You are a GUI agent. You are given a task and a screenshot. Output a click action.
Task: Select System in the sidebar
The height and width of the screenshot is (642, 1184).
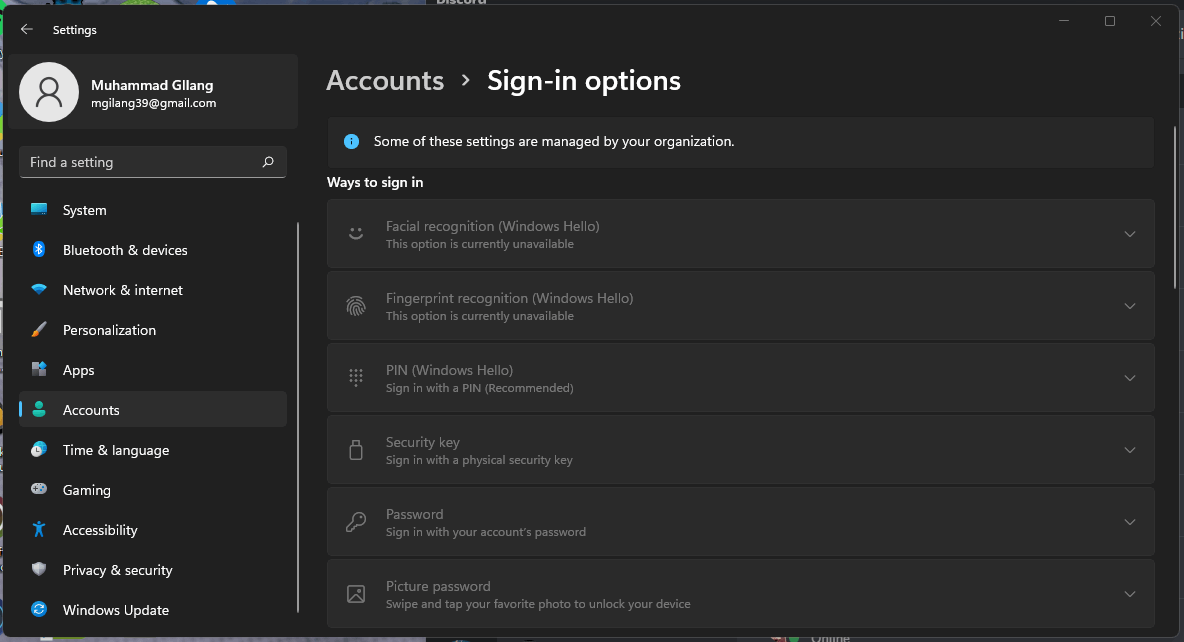(84, 210)
